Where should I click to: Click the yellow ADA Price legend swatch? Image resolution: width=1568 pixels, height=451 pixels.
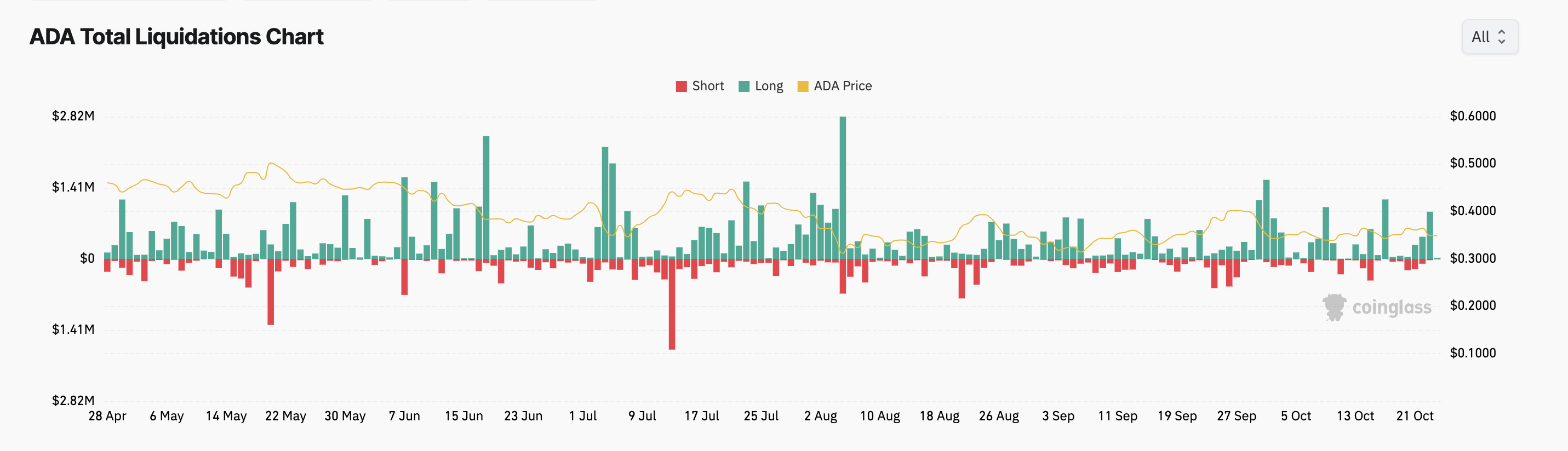coord(803,86)
